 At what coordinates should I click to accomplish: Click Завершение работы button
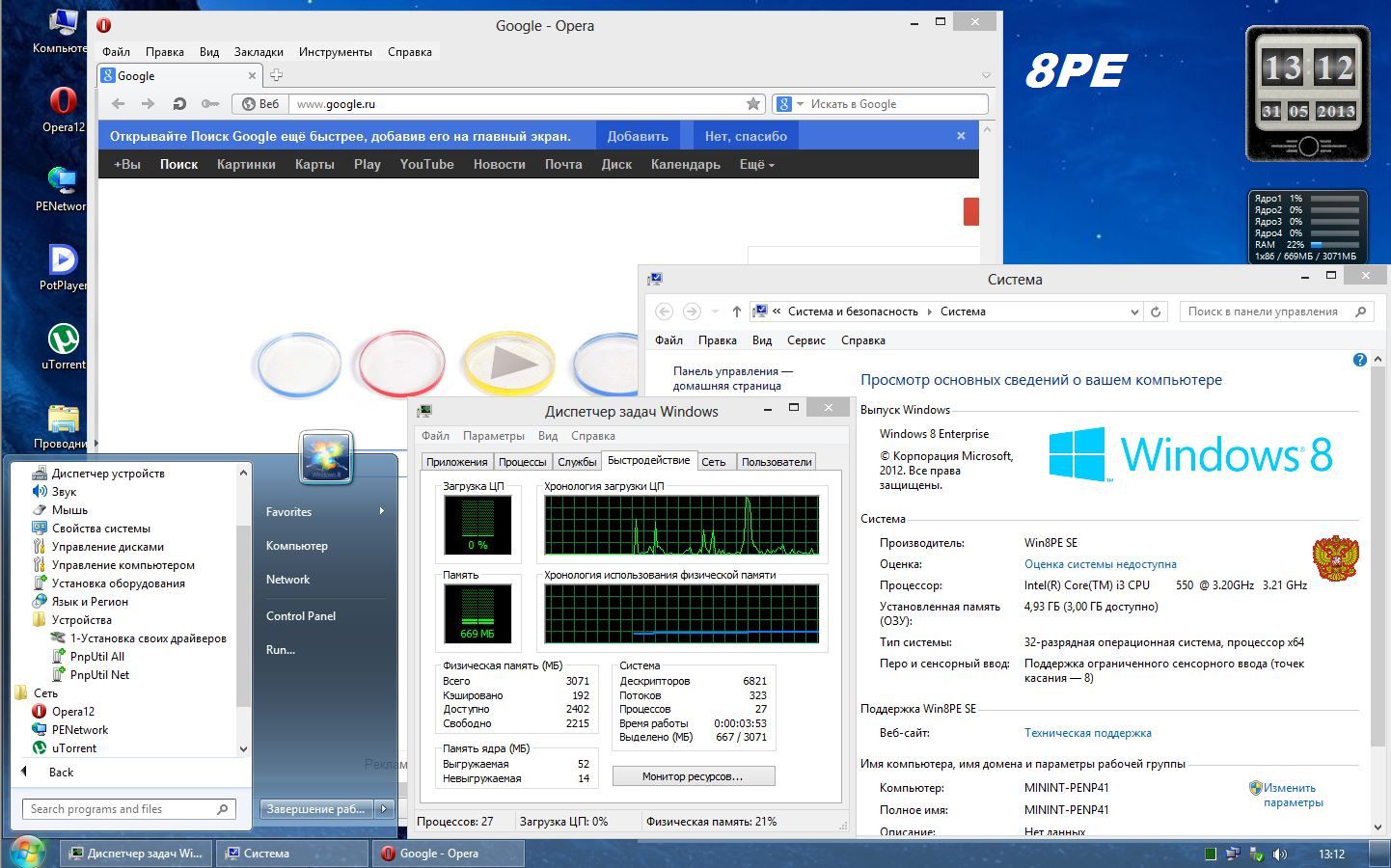tap(316, 809)
